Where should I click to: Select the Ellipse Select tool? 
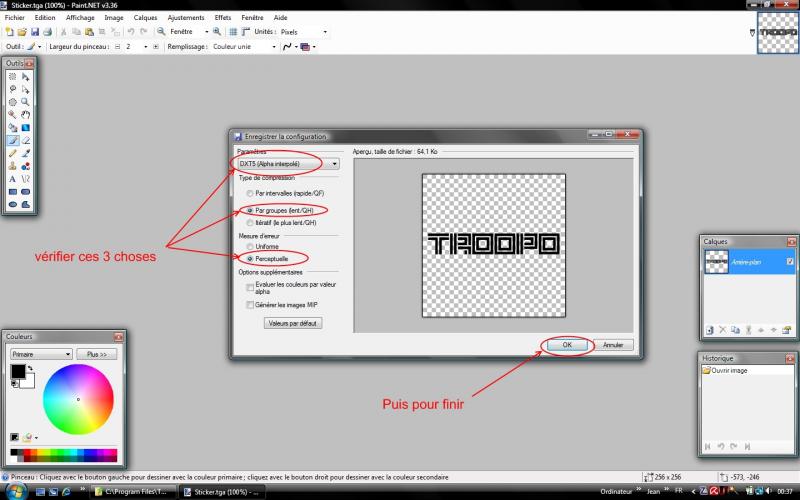pyautogui.click(x=13, y=102)
